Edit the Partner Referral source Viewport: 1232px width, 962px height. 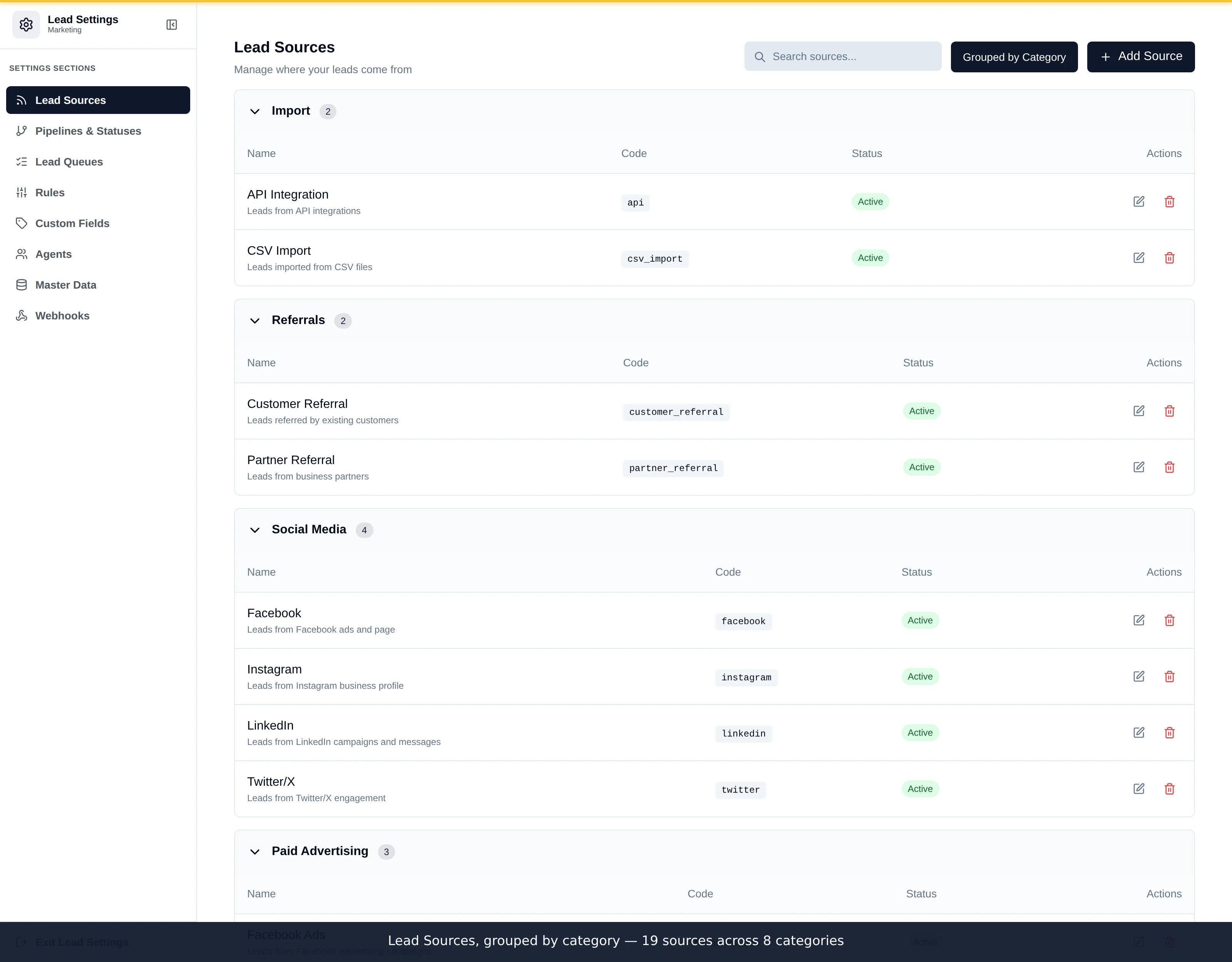(1138, 468)
